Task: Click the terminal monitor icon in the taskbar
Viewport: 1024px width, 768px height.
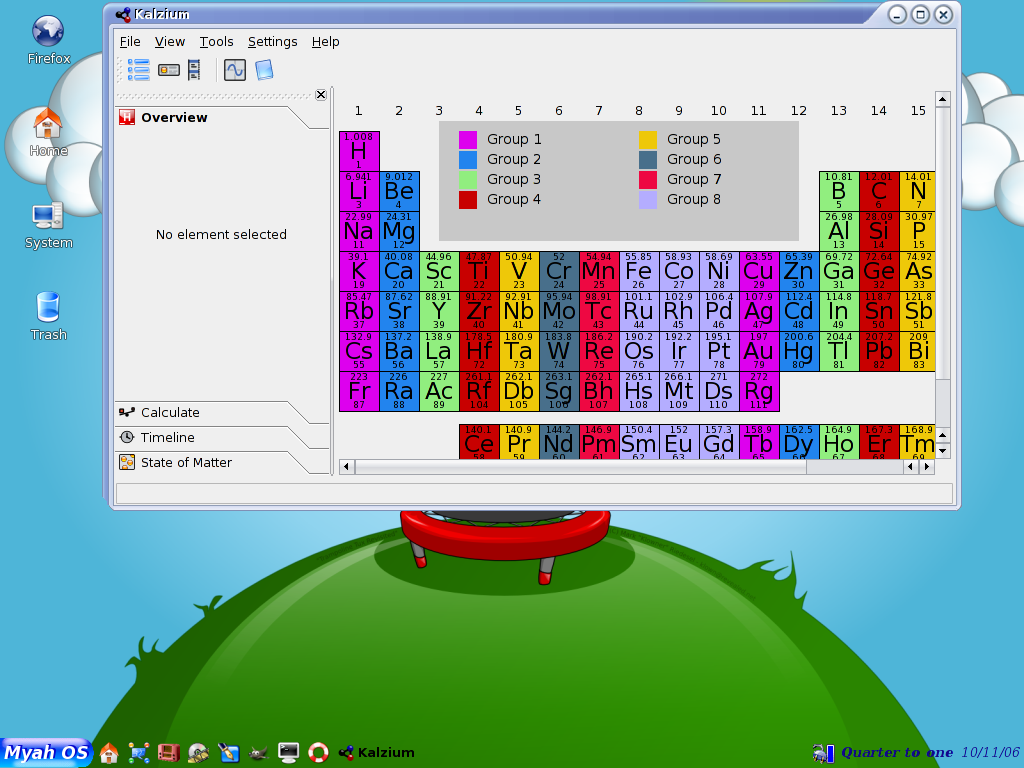Action: coord(288,753)
